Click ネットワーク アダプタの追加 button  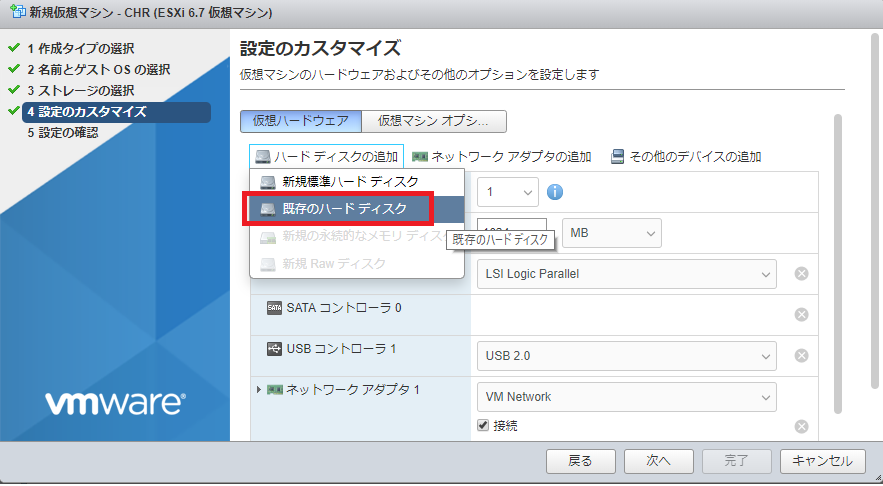[502, 157]
